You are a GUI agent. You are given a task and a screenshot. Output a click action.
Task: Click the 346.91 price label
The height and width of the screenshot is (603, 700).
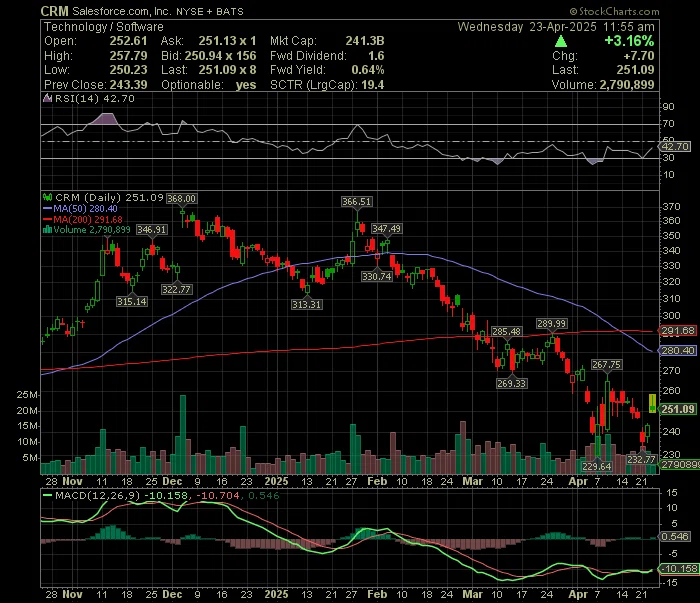[151, 230]
